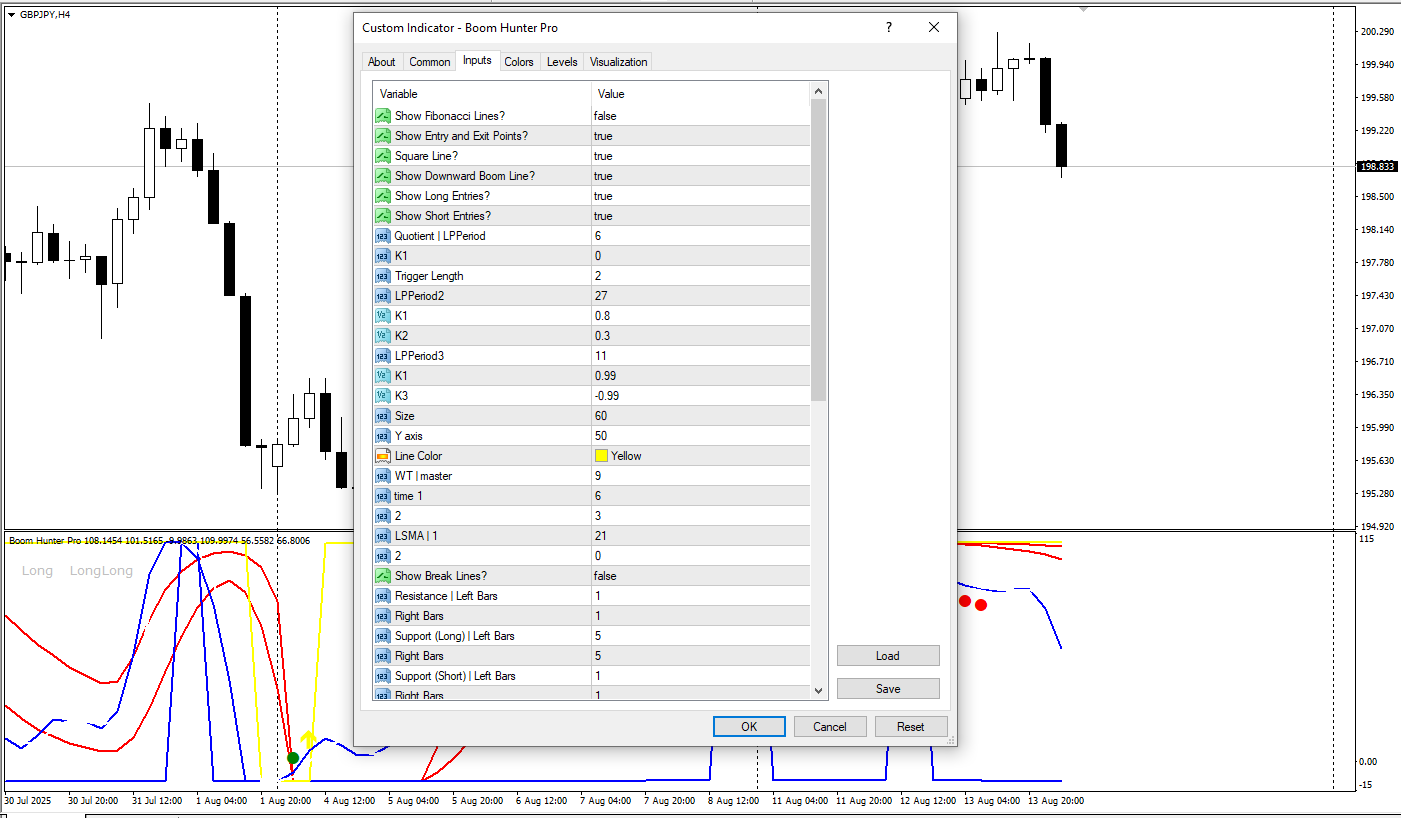Viewport: 1401px width, 818px height.
Task: Click the Resistance | Left Bars icon
Action: tap(382, 596)
